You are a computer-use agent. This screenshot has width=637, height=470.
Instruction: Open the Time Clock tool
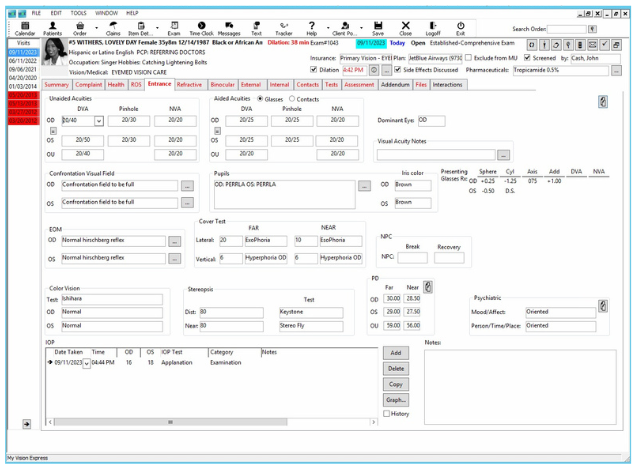pos(201,28)
